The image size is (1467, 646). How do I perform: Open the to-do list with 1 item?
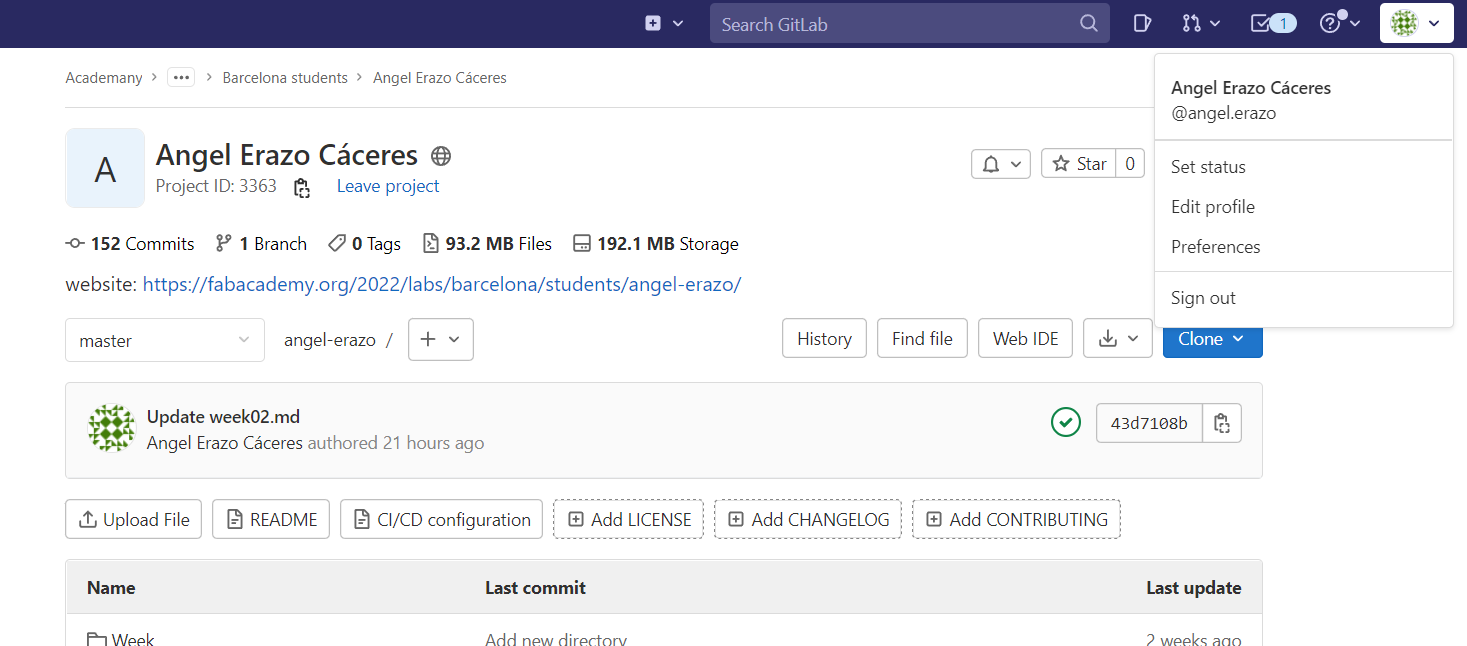(1273, 23)
